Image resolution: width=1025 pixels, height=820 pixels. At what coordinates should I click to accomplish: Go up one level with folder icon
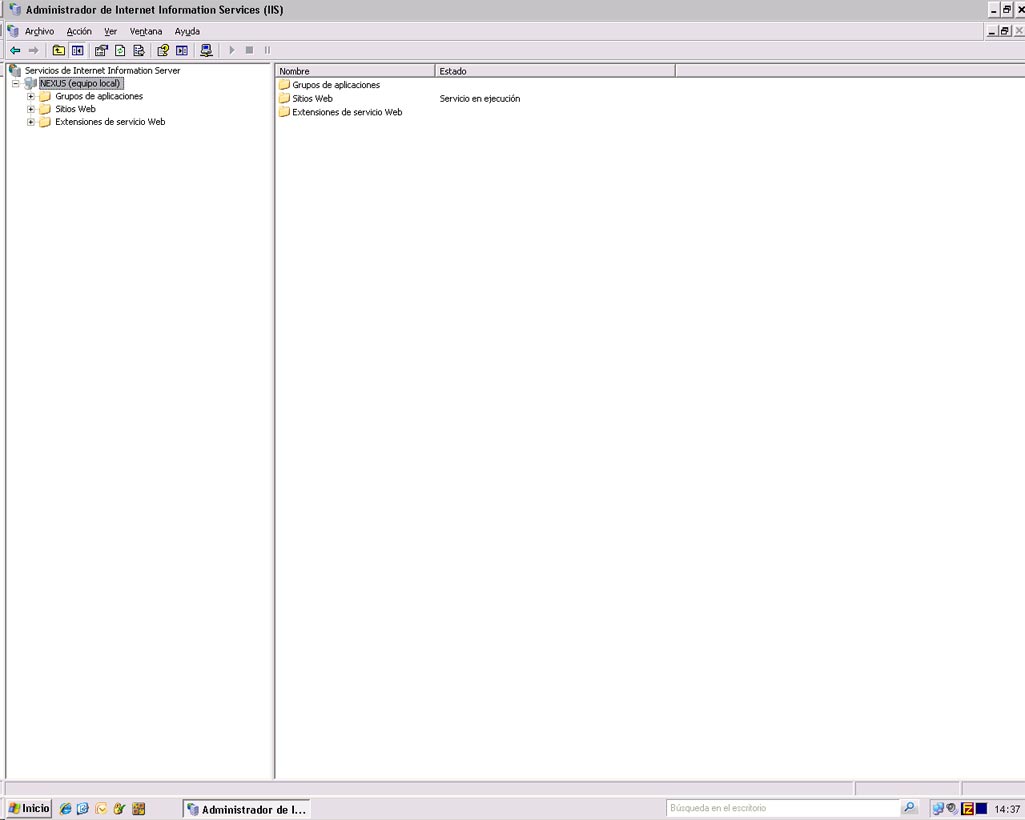tap(59, 50)
